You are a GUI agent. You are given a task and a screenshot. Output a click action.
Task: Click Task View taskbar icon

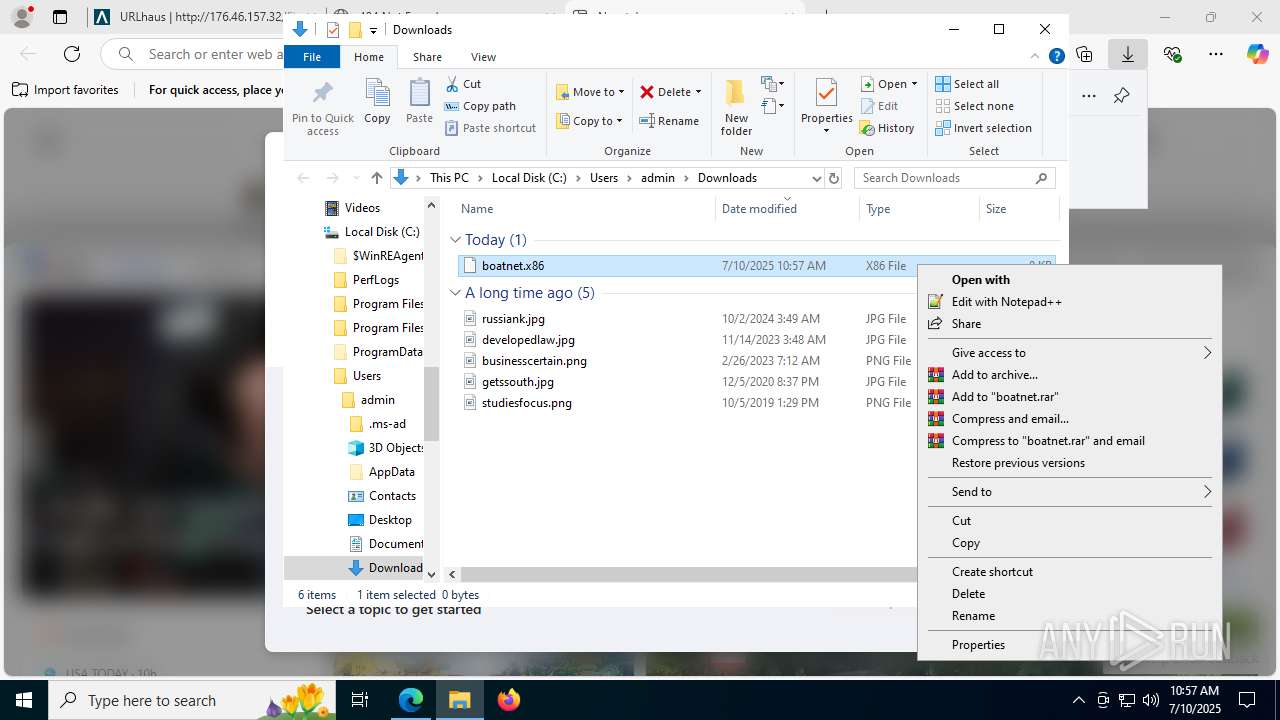[x=361, y=700]
